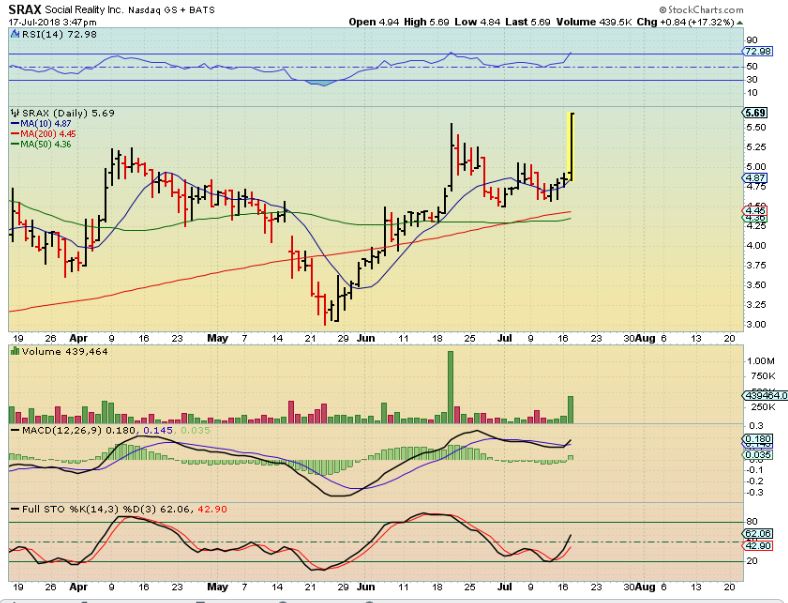Click the May label on the upper date axis
Screen dimensions: 788x603
[x=217, y=338]
